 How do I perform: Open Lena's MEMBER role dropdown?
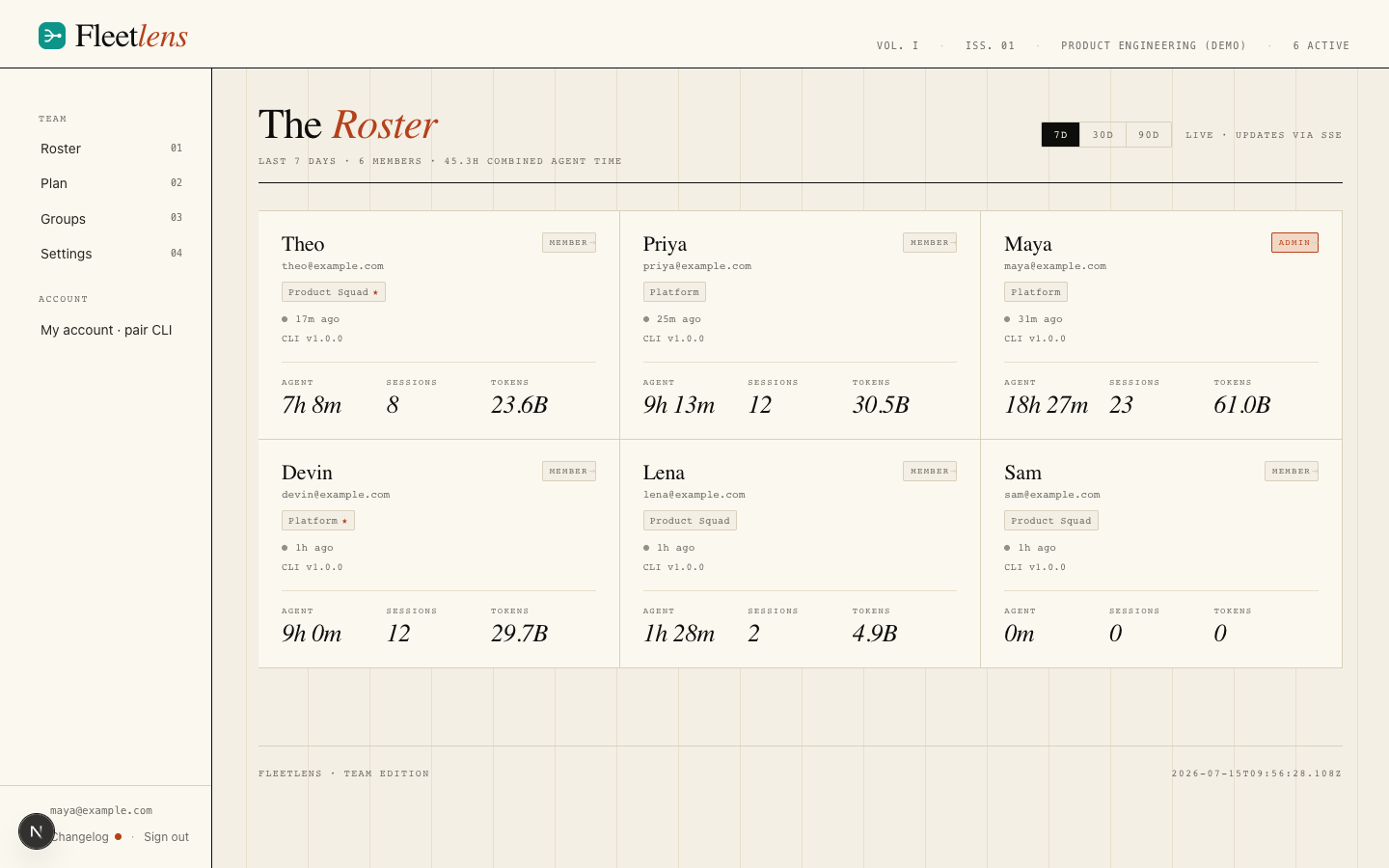pos(930,472)
